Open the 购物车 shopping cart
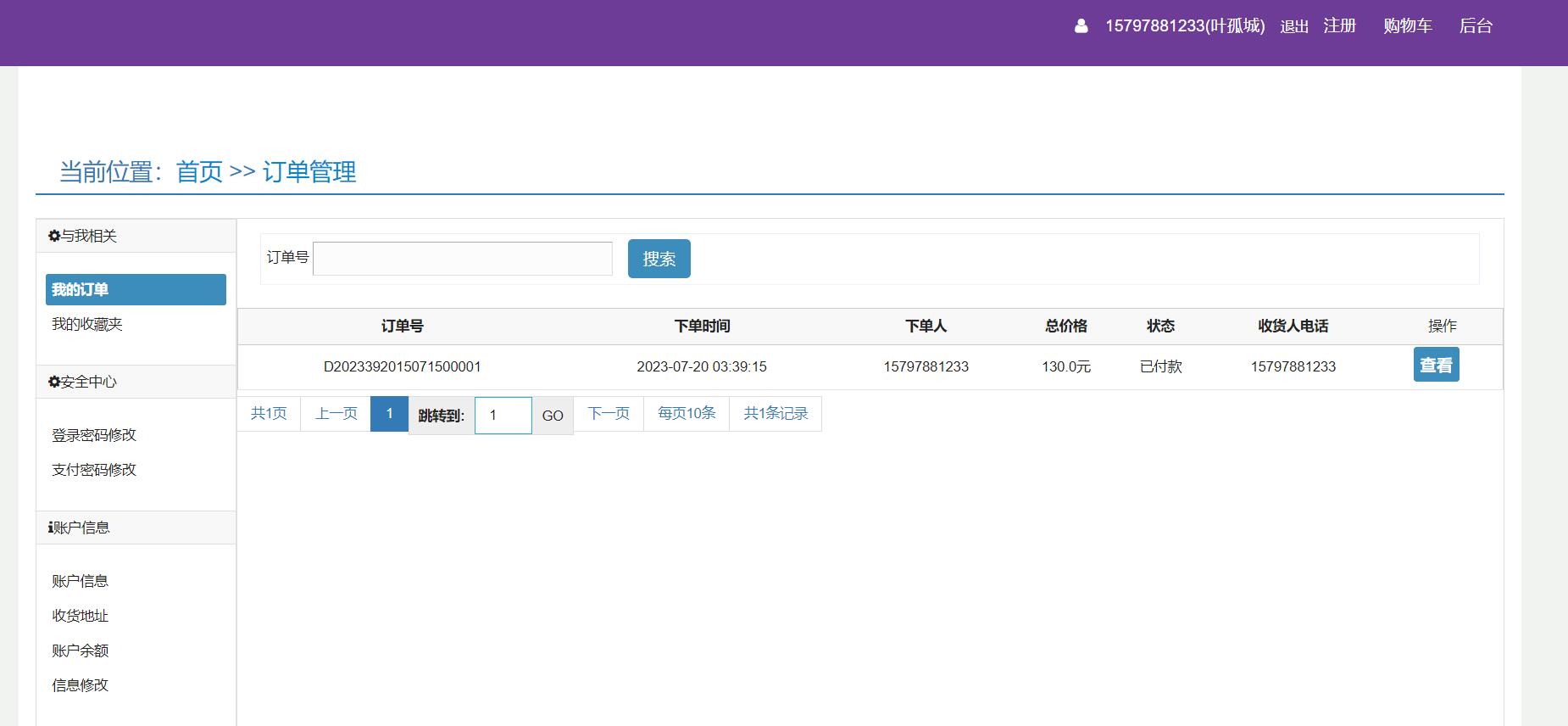 click(1408, 26)
